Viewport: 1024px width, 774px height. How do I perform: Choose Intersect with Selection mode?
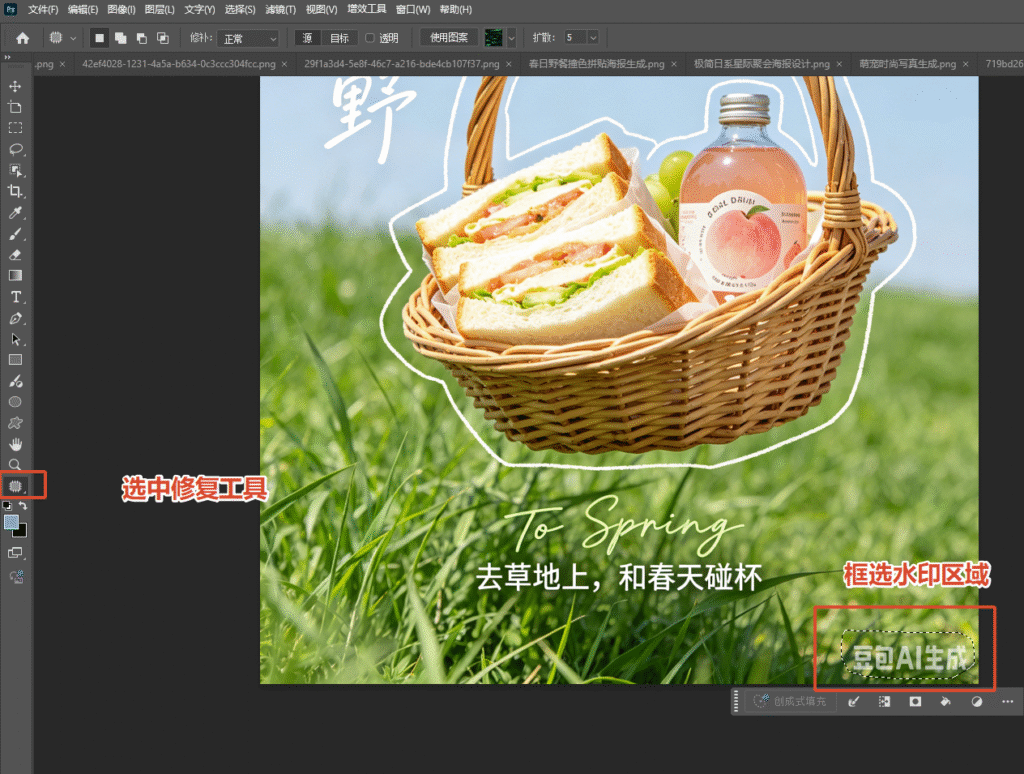pyautogui.click(x=163, y=38)
